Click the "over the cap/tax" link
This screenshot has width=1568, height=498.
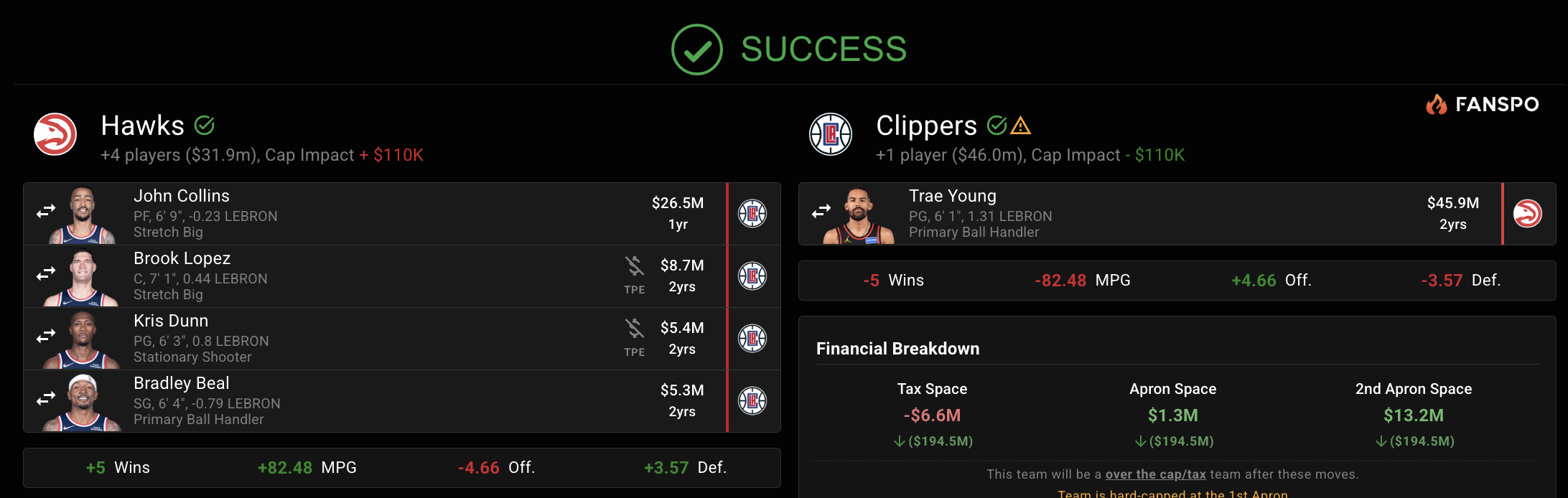click(x=1156, y=474)
